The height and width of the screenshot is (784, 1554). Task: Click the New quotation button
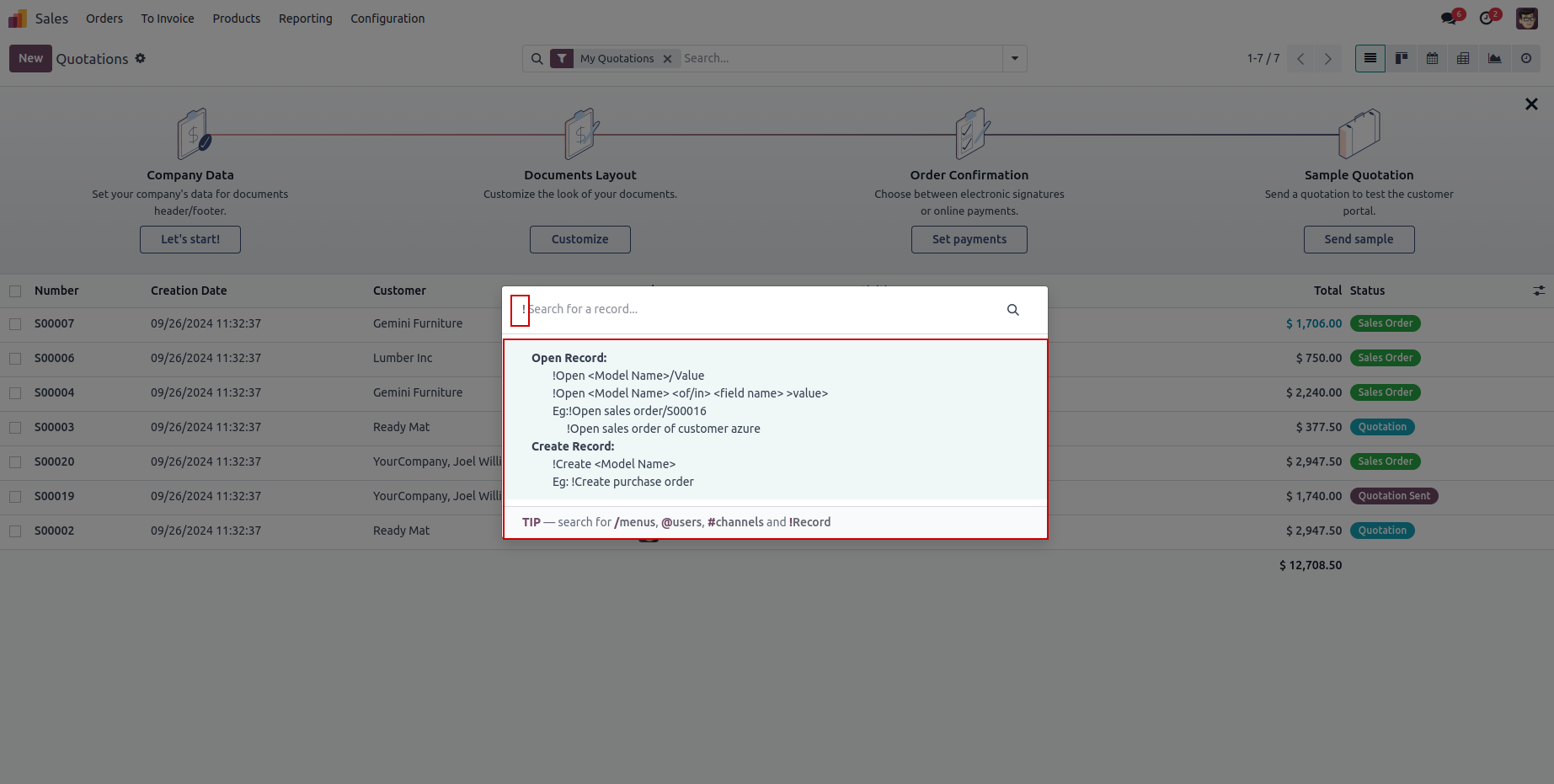(x=30, y=58)
